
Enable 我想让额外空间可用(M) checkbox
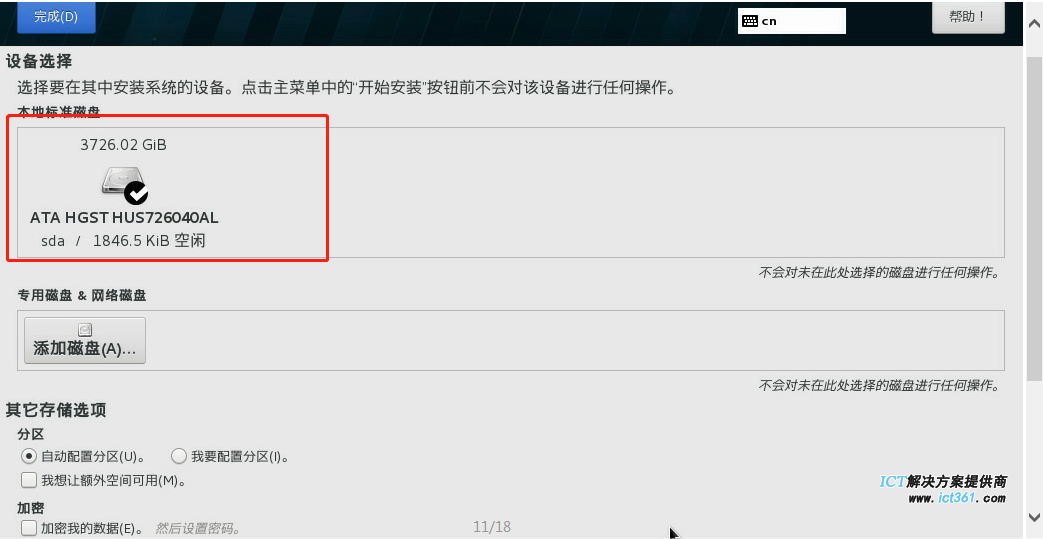click(29, 480)
